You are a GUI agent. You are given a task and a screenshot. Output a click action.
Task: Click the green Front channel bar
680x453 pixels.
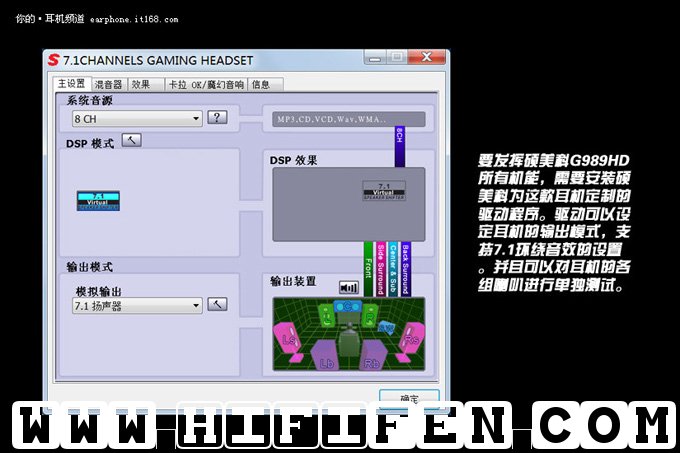tap(368, 269)
